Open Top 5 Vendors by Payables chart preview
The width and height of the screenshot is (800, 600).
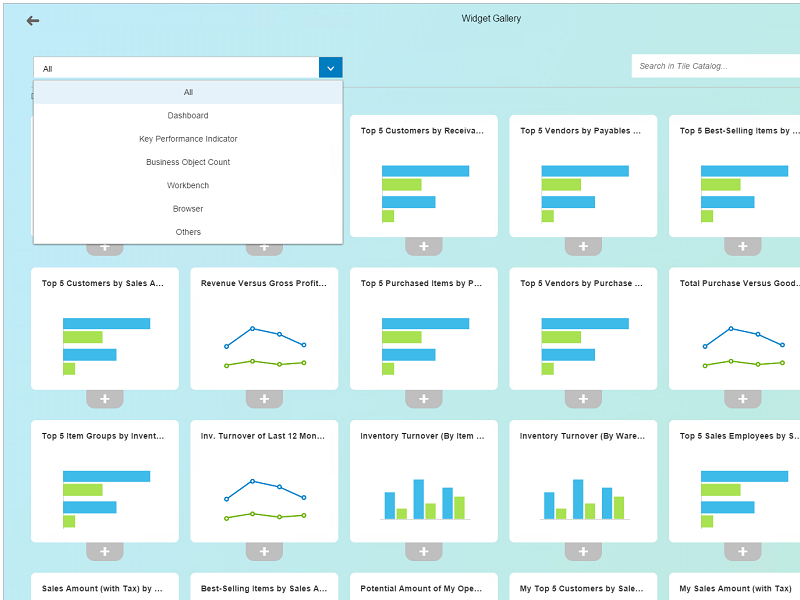583,176
